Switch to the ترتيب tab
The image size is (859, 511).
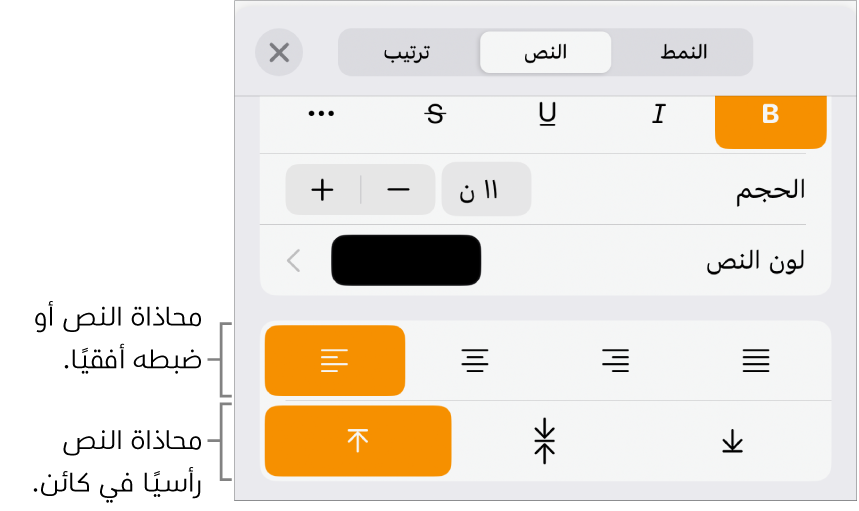(x=408, y=53)
